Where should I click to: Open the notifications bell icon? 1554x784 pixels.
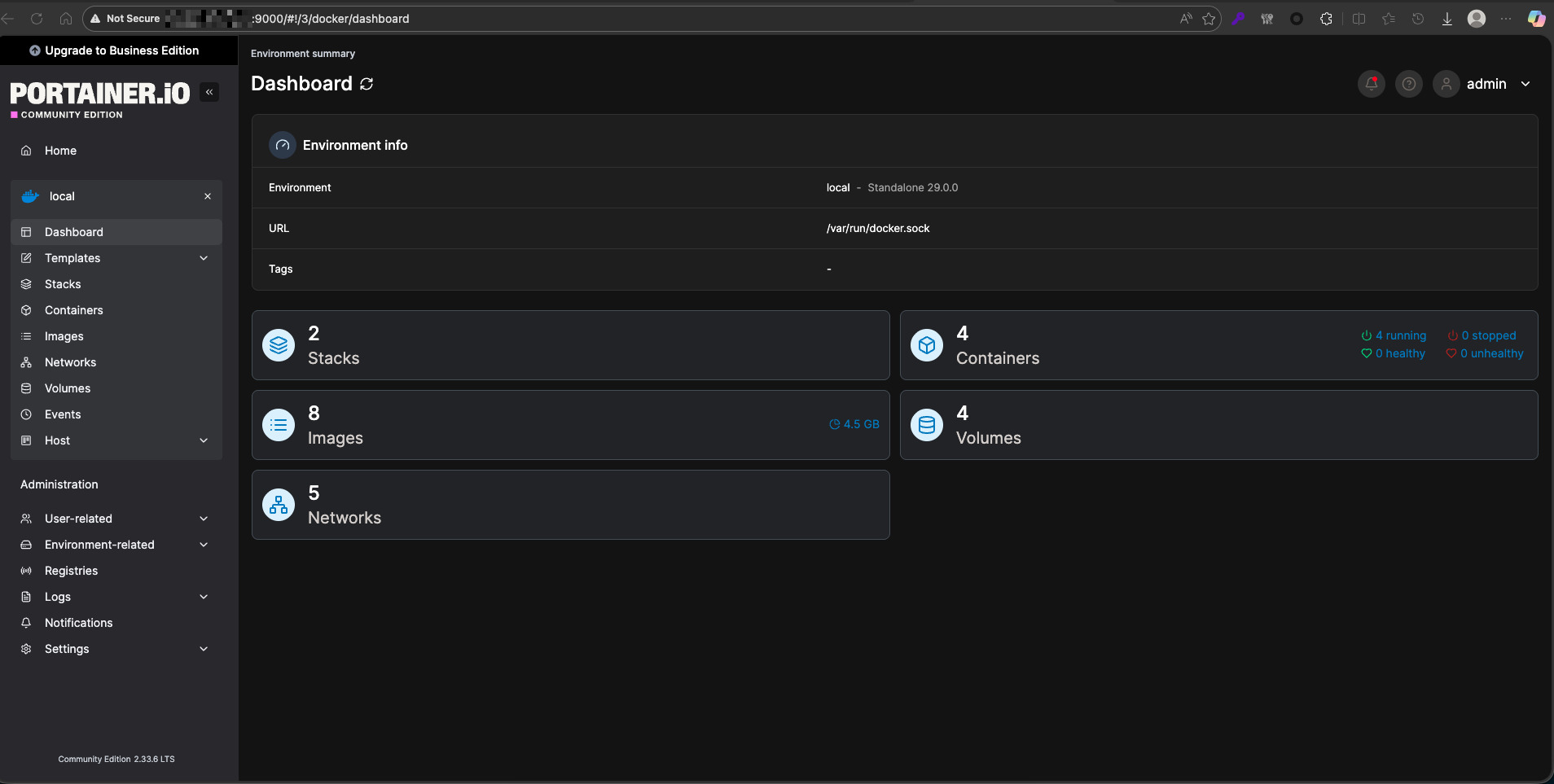(x=1372, y=84)
